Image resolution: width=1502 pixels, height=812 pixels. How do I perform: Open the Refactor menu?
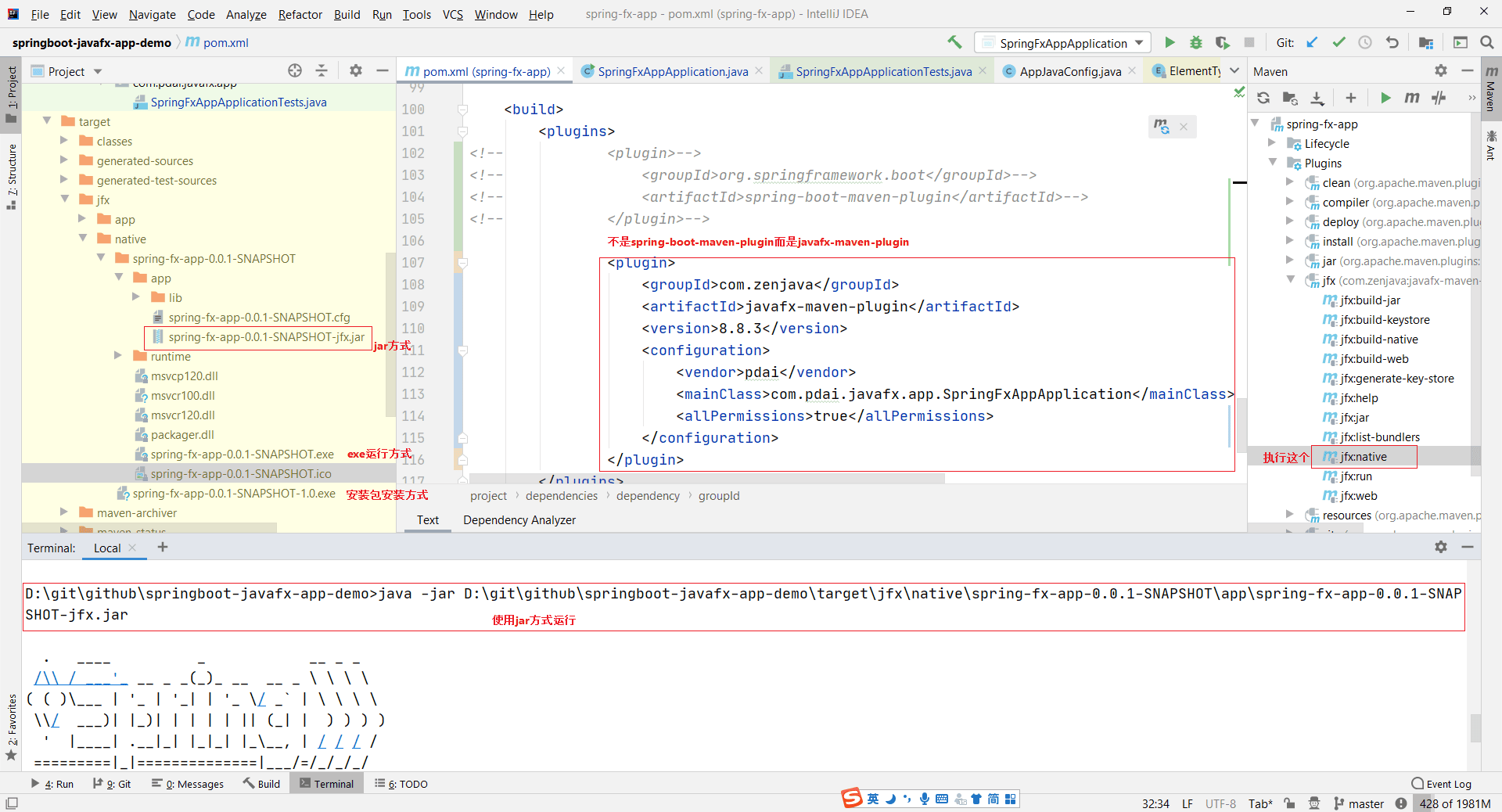[x=300, y=14]
